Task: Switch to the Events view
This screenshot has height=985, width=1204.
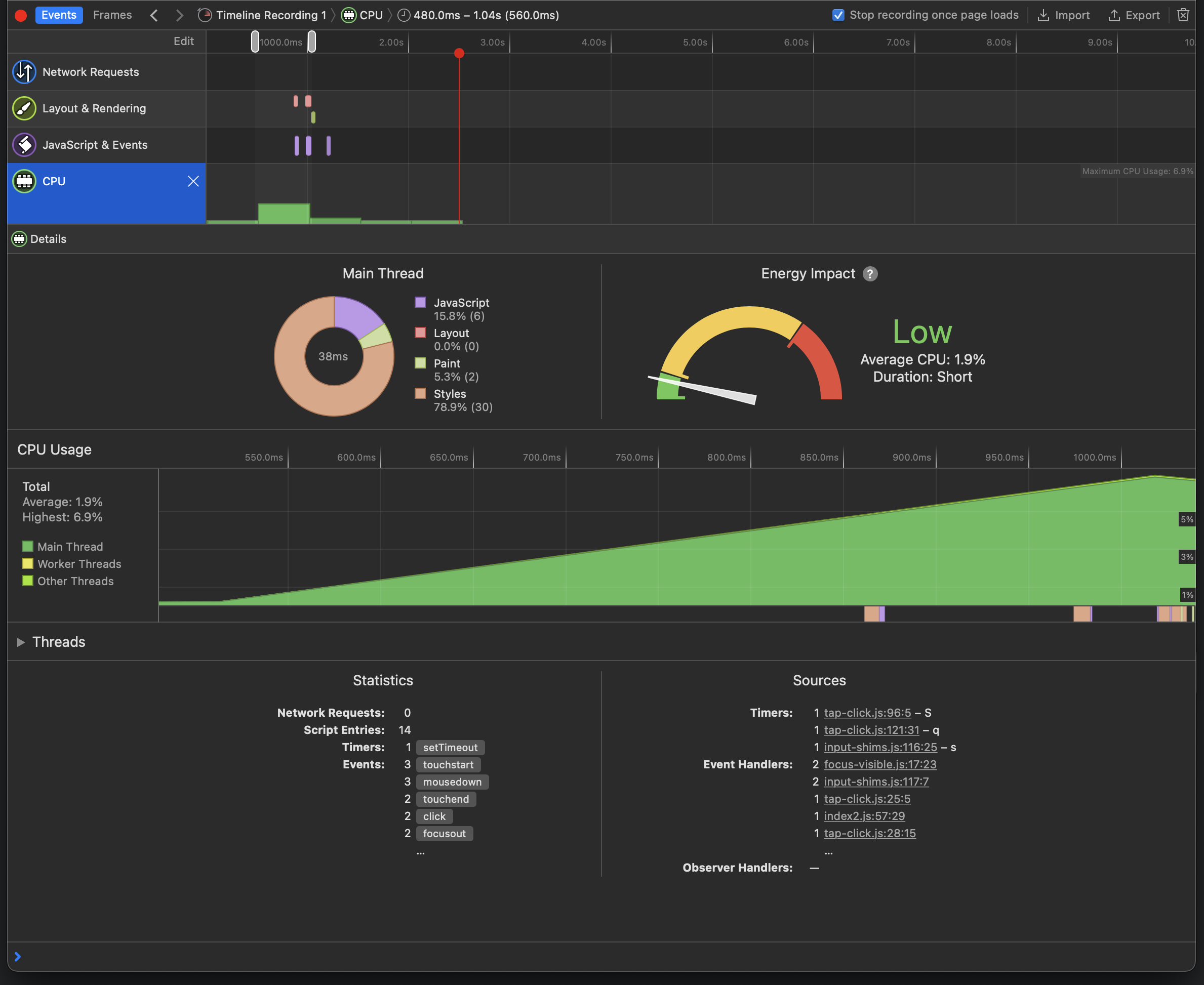Action: pos(59,15)
